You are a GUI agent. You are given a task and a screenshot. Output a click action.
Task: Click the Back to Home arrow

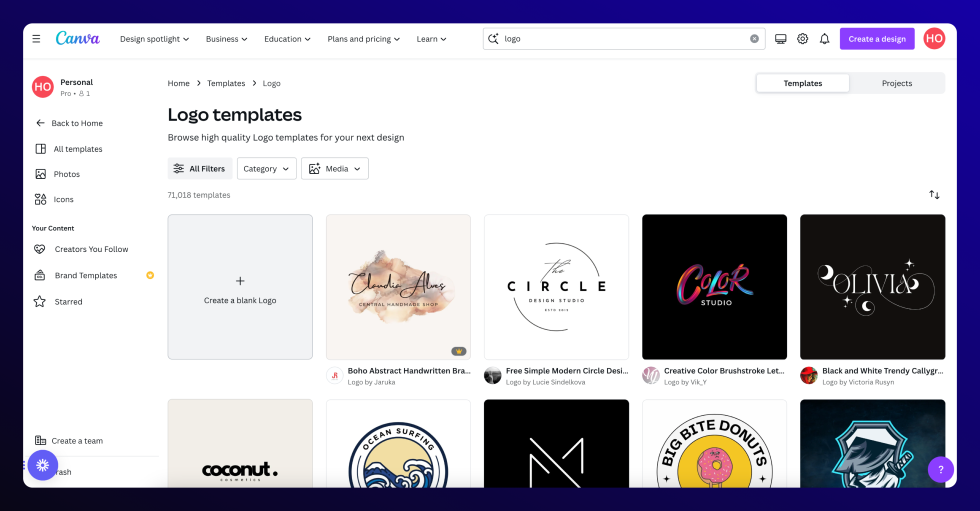tap(40, 123)
